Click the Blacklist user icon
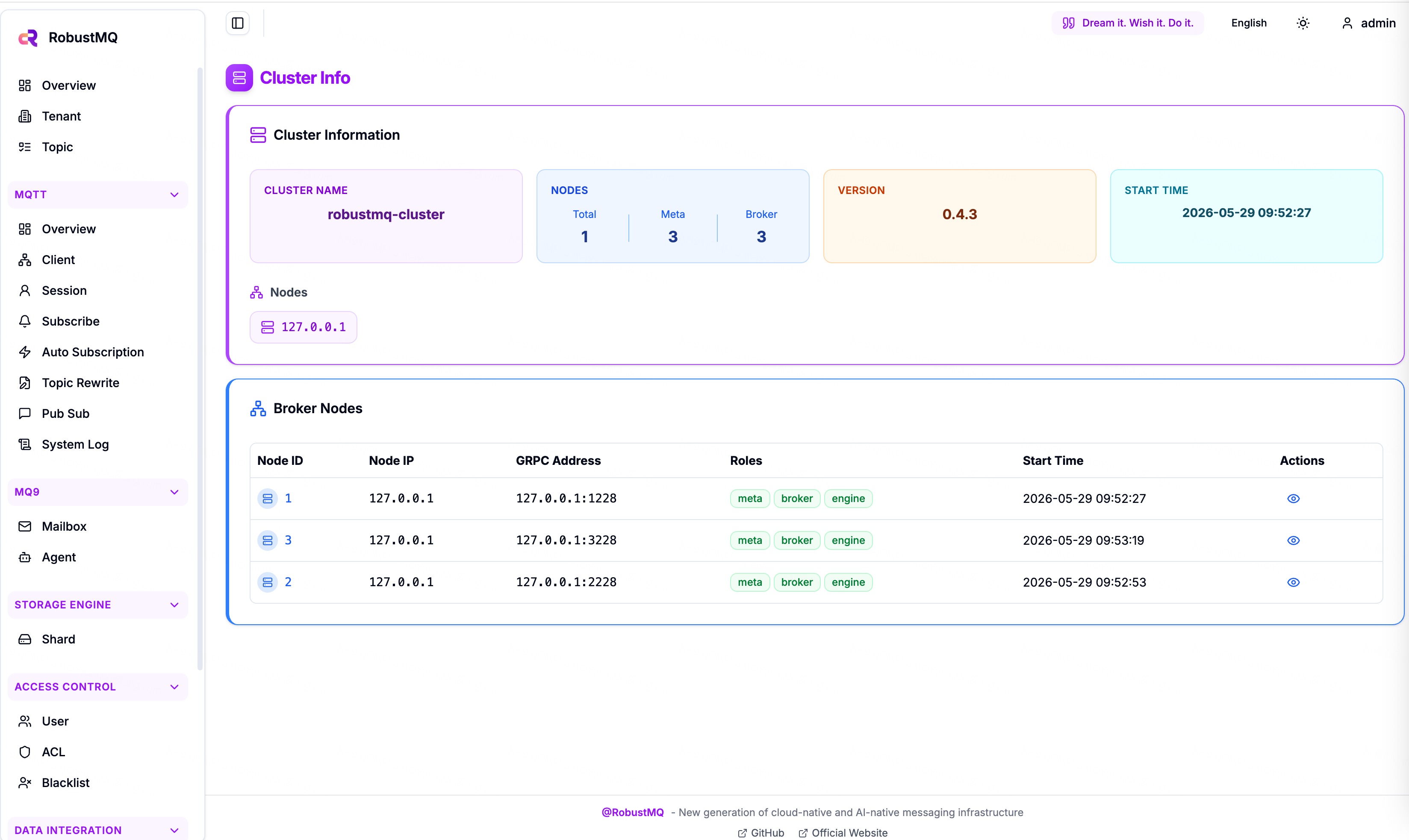Screen dimensions: 1409x840 (25, 783)
